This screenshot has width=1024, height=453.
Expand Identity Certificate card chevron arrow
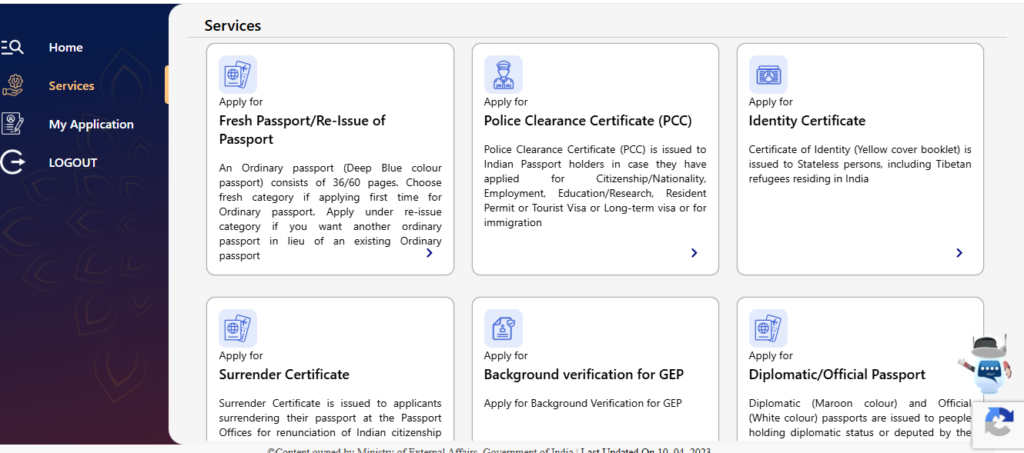coord(959,253)
